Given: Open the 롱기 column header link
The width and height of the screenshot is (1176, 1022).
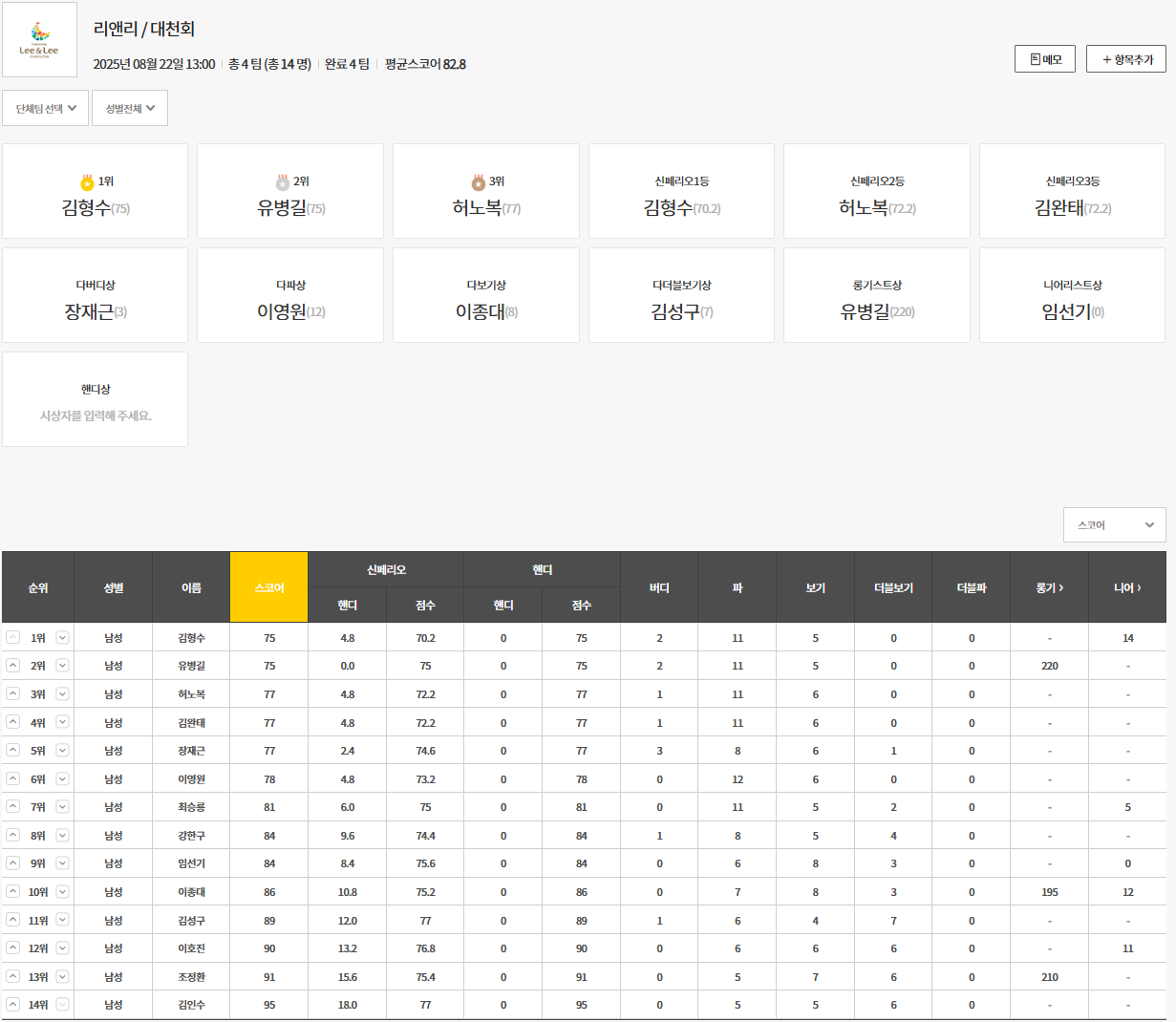Looking at the screenshot, I should [1049, 587].
